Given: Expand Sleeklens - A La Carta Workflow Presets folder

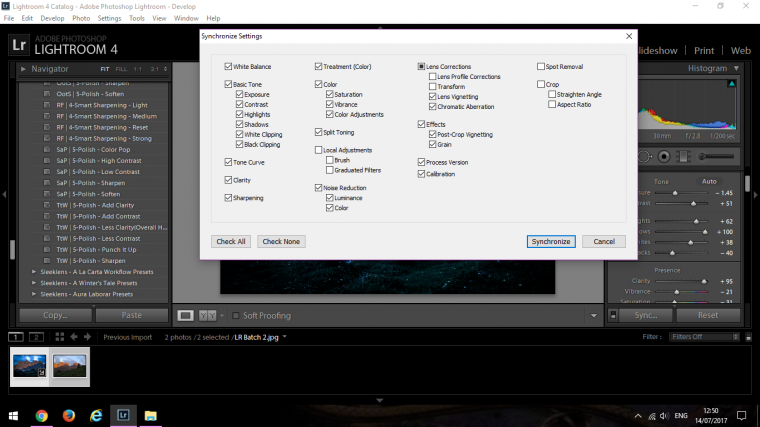Looking at the screenshot, I should click(34, 272).
